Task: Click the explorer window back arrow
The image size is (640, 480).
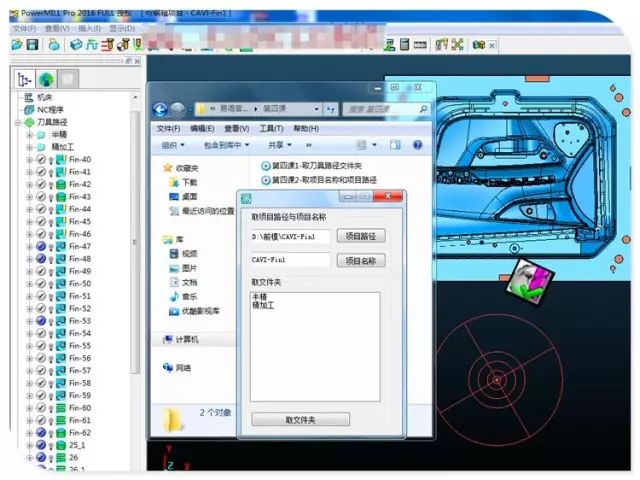Action: pyautogui.click(x=161, y=109)
